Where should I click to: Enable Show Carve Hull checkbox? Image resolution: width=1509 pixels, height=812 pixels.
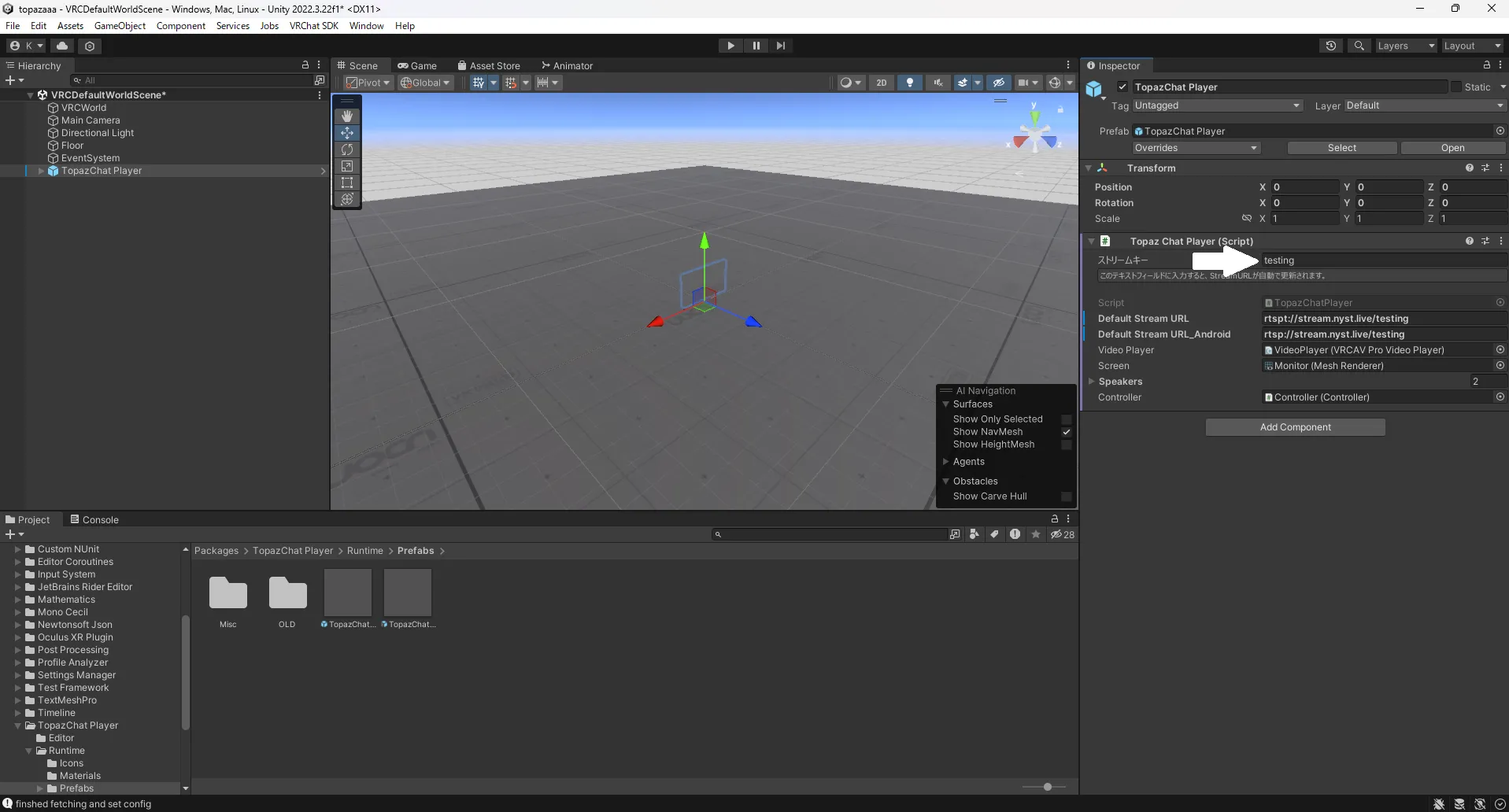tap(1067, 496)
